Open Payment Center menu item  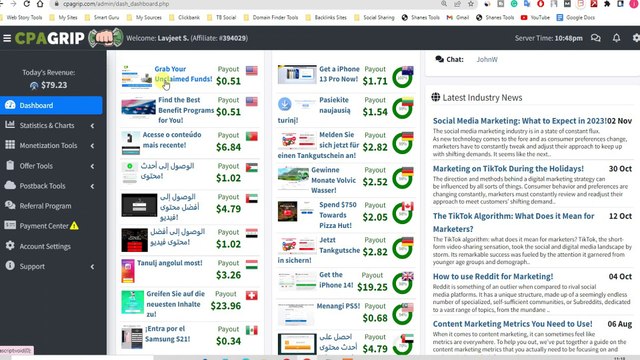point(51,226)
